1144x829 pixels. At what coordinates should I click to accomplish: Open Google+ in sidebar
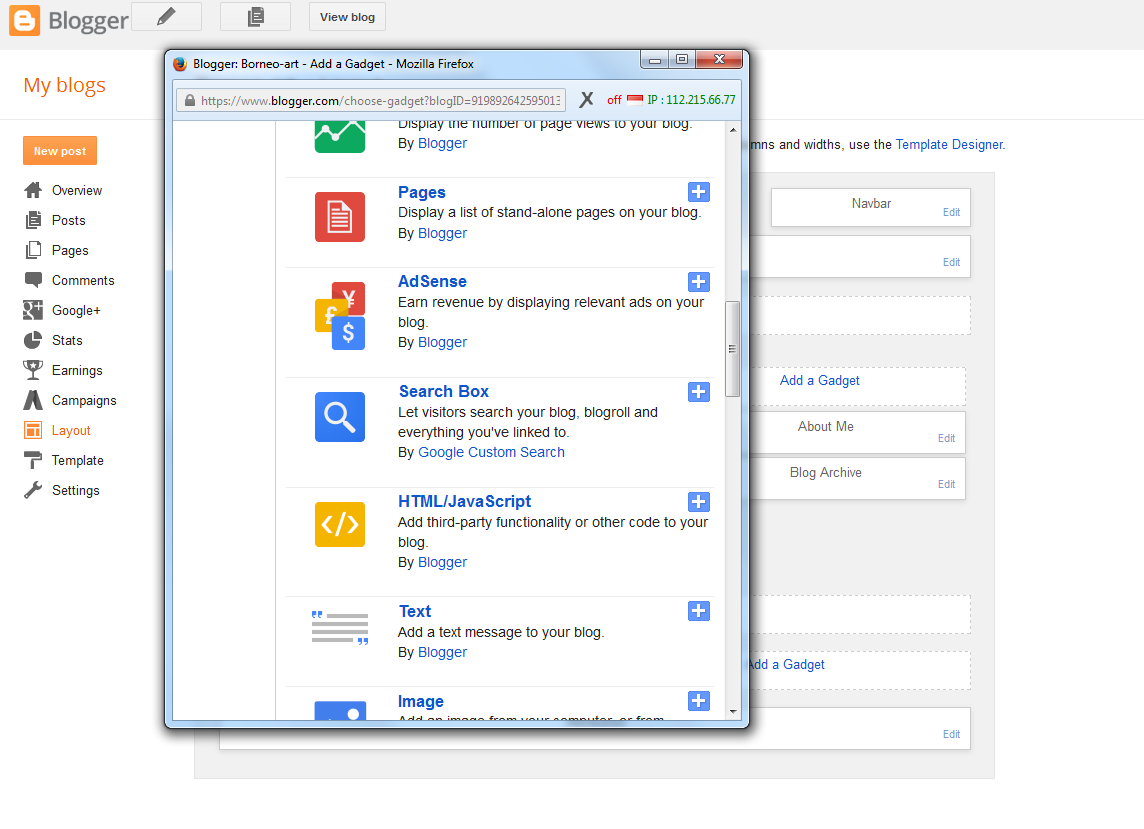coord(76,310)
